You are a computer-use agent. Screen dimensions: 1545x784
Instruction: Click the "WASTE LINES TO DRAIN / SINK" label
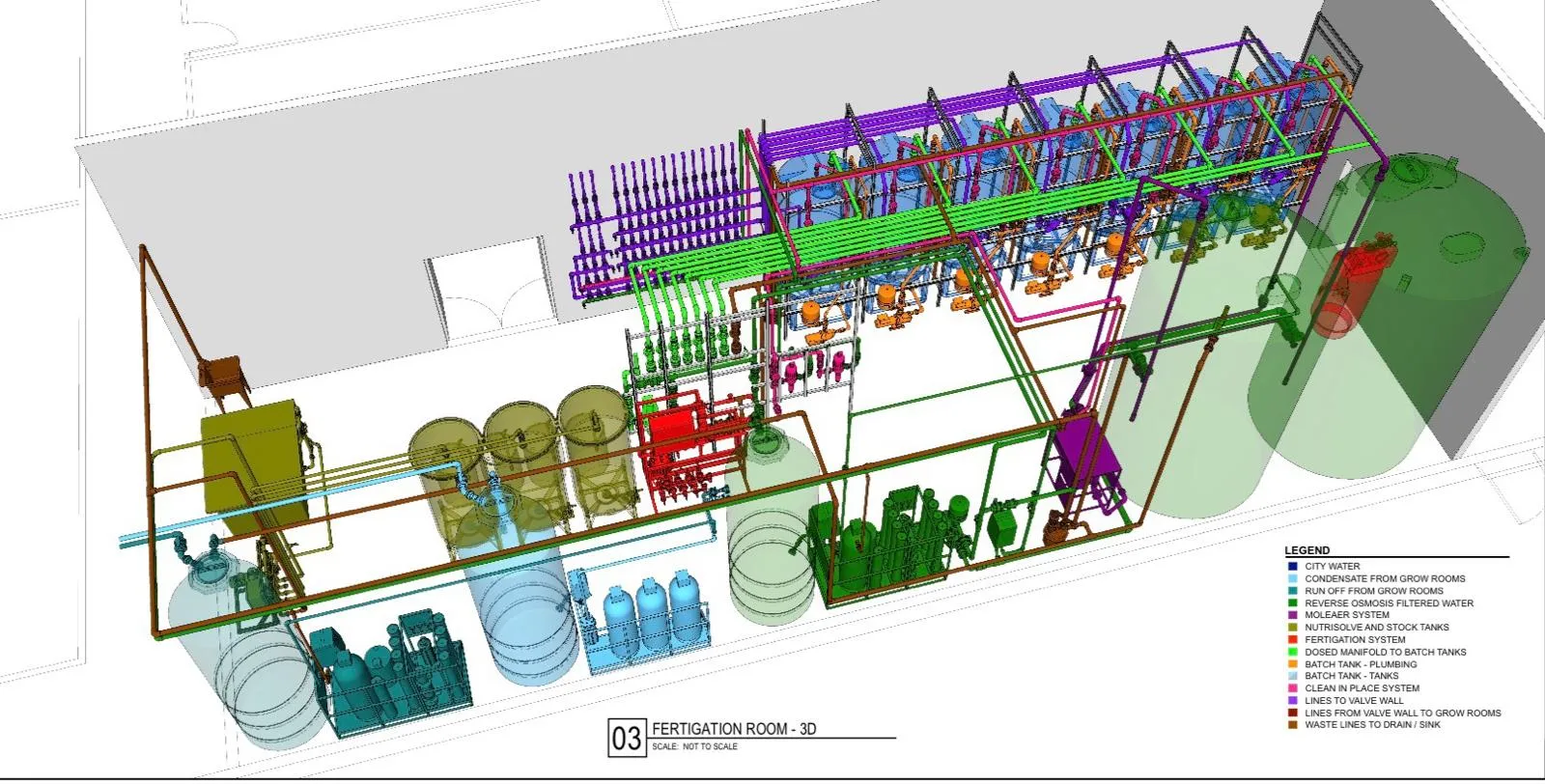1372,725
